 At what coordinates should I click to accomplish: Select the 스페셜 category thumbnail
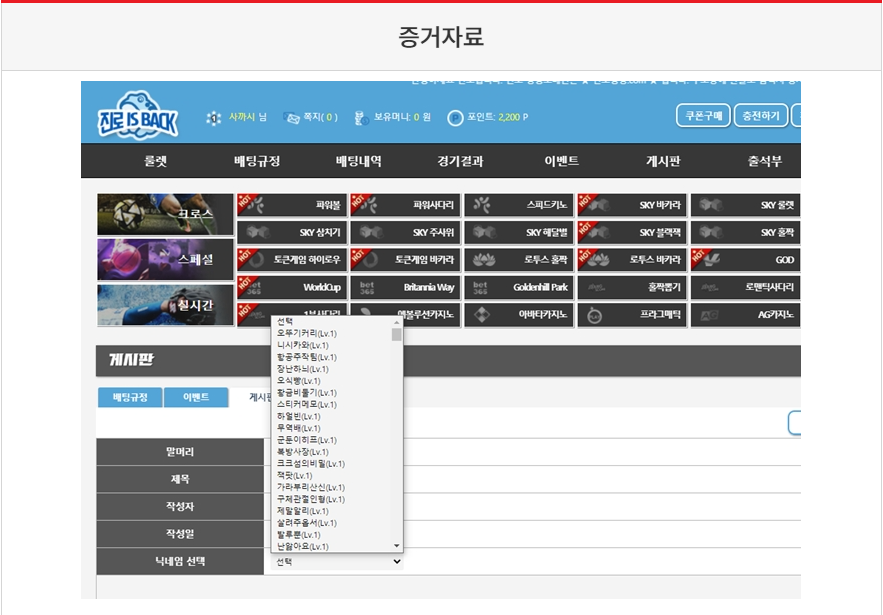pyautogui.click(x=166, y=259)
